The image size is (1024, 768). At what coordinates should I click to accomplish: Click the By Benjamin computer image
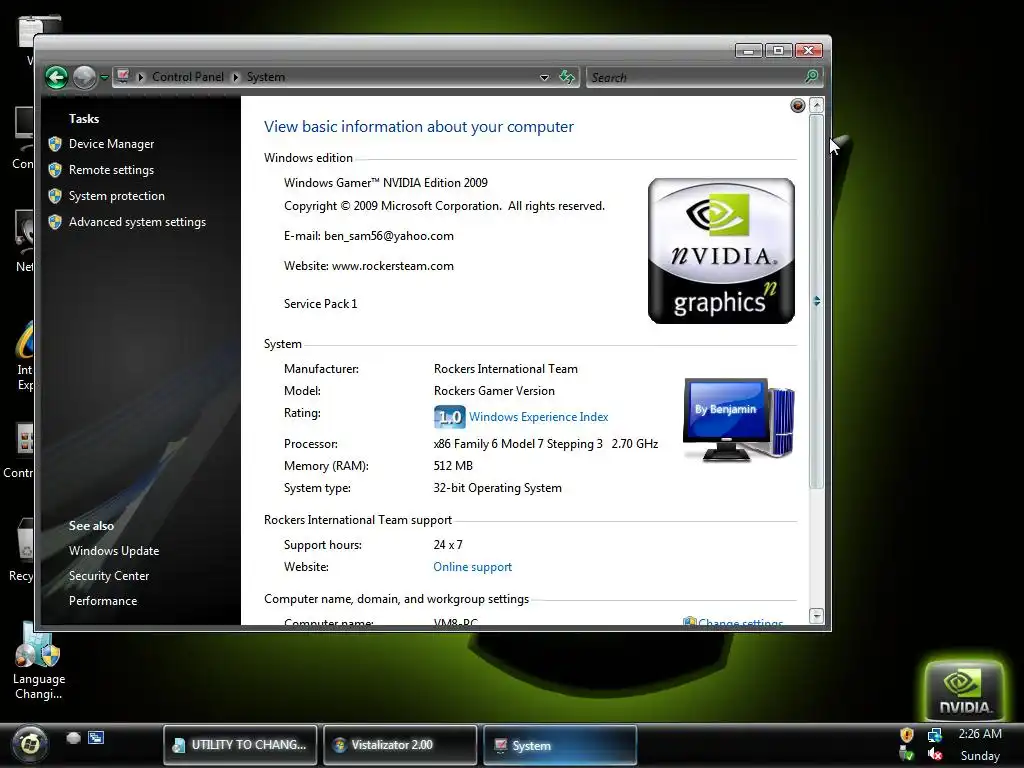(x=739, y=420)
